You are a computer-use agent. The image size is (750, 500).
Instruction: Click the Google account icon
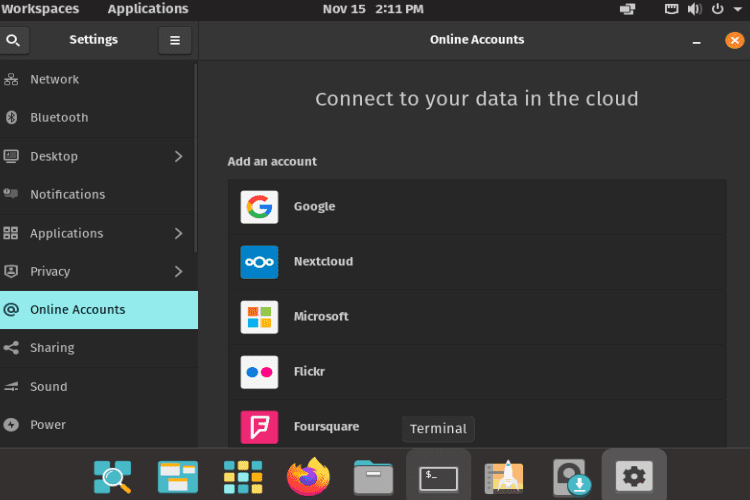click(x=259, y=207)
